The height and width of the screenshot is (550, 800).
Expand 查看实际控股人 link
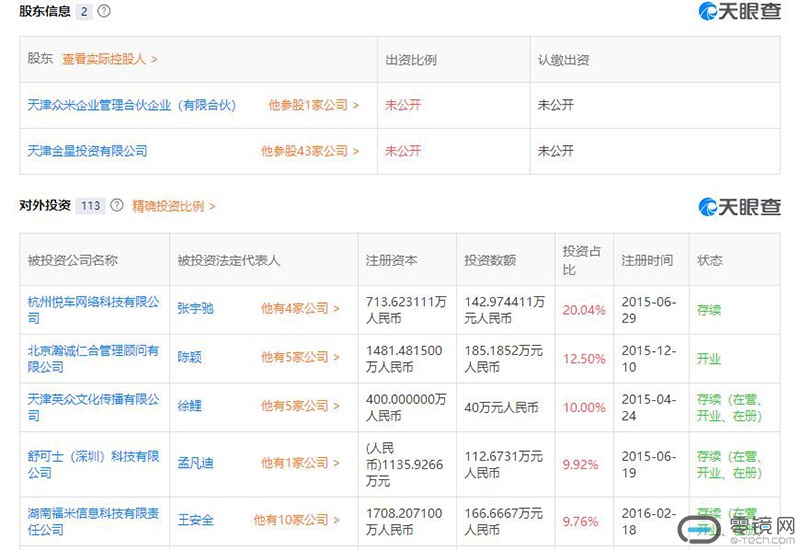pyautogui.click(x=109, y=59)
